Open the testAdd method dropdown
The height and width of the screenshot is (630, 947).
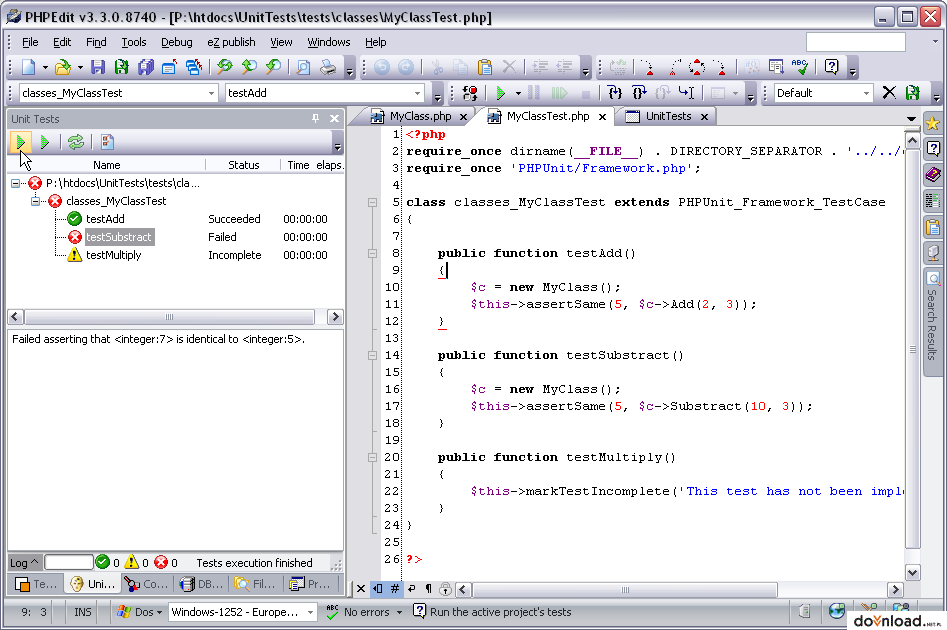pos(417,94)
